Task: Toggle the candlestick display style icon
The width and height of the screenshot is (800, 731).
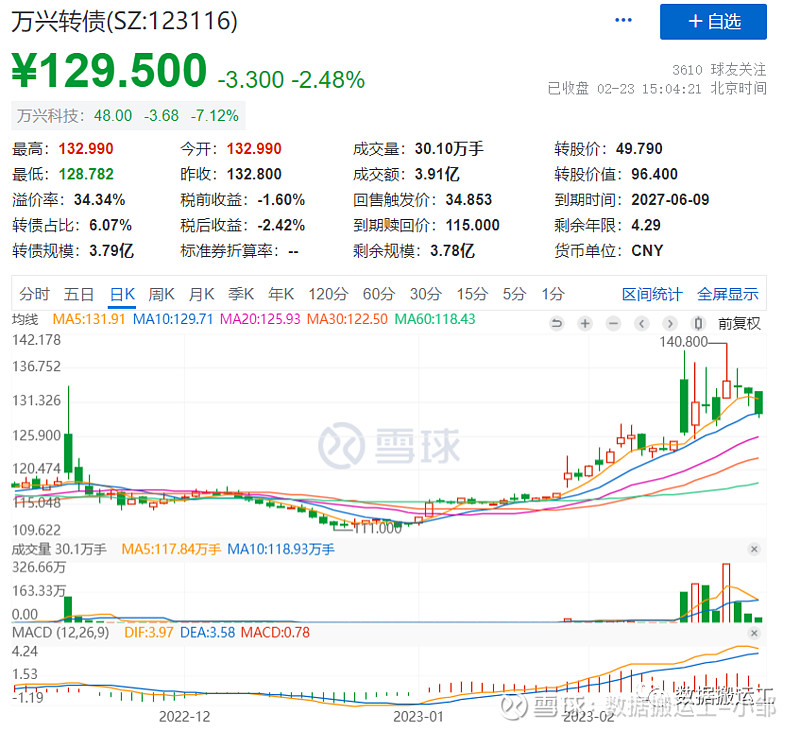Action: point(698,323)
